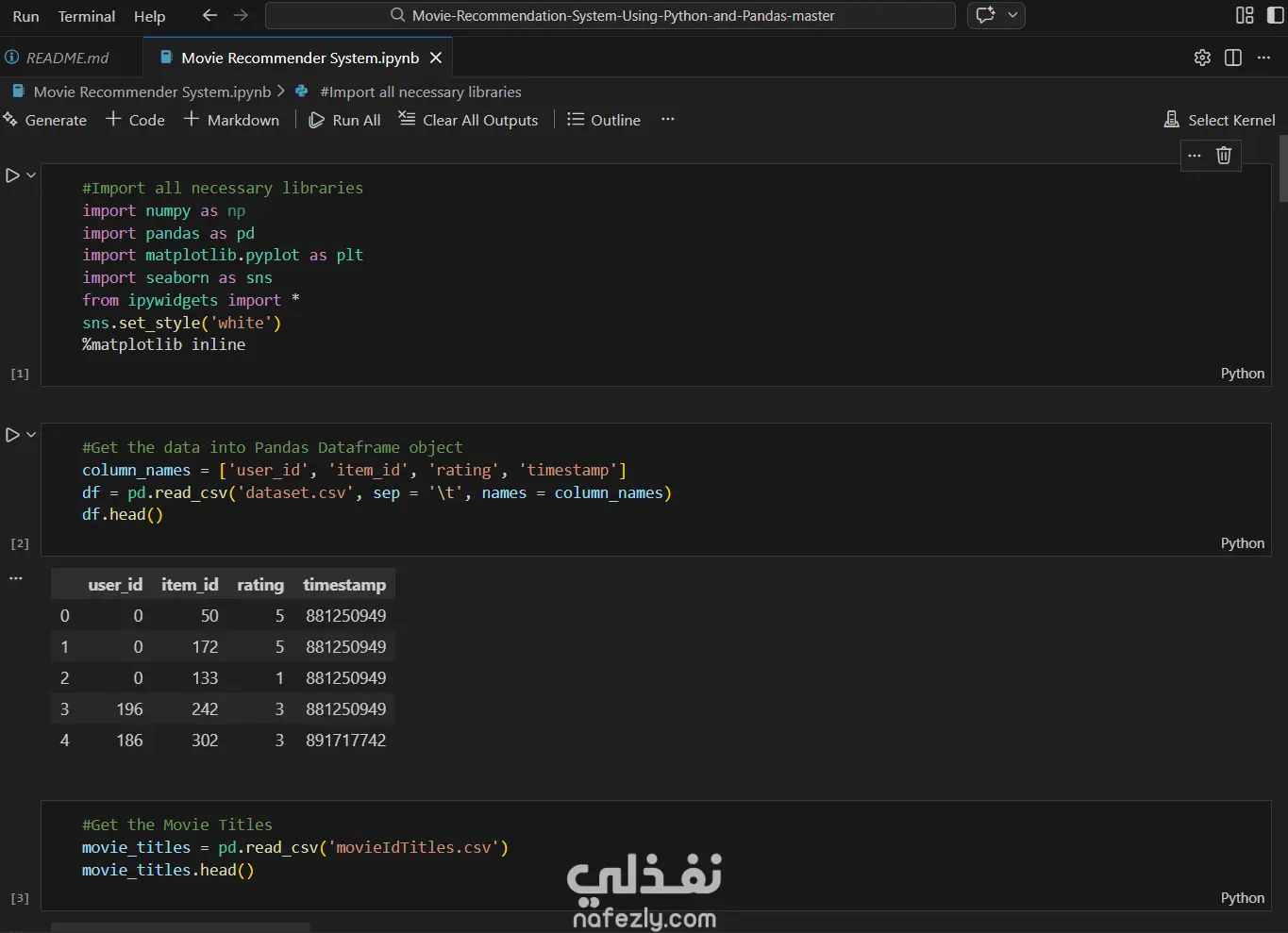Toggle the secondary side bar icon
The height and width of the screenshot is (933, 1288).
[1275, 15]
